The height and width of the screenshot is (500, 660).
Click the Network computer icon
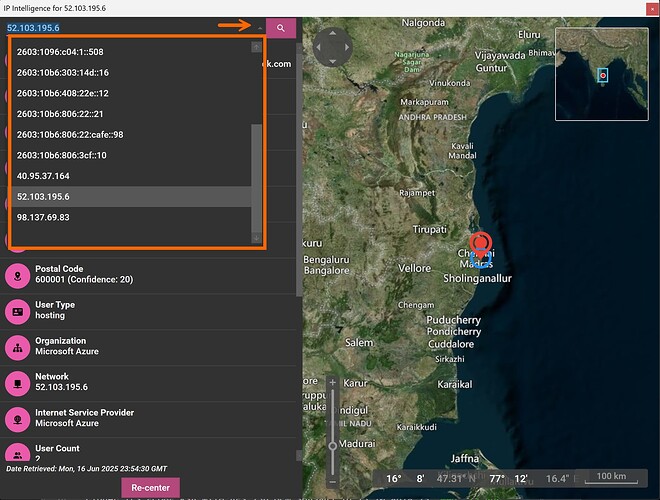tap(18, 383)
